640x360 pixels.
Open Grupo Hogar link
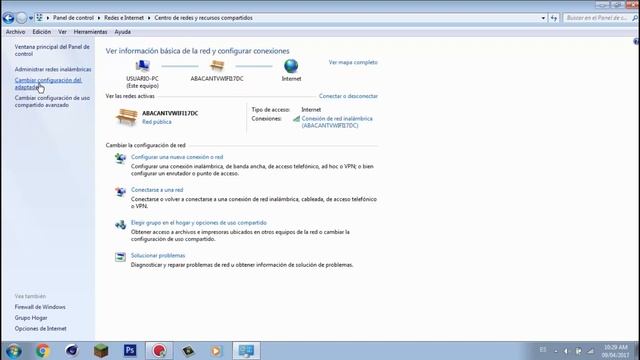pos(31,318)
